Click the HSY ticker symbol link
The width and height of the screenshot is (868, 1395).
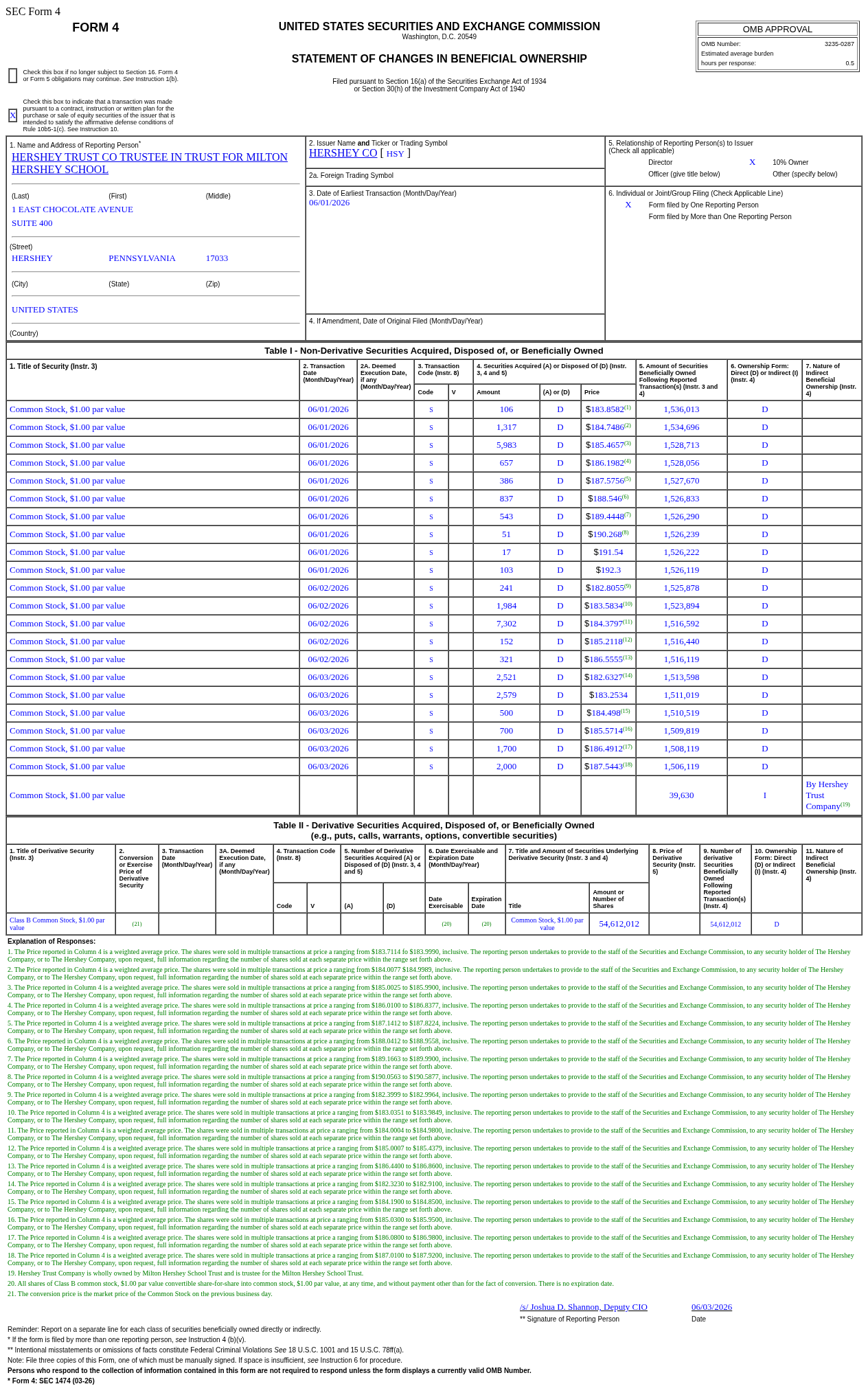pyautogui.click(x=395, y=154)
